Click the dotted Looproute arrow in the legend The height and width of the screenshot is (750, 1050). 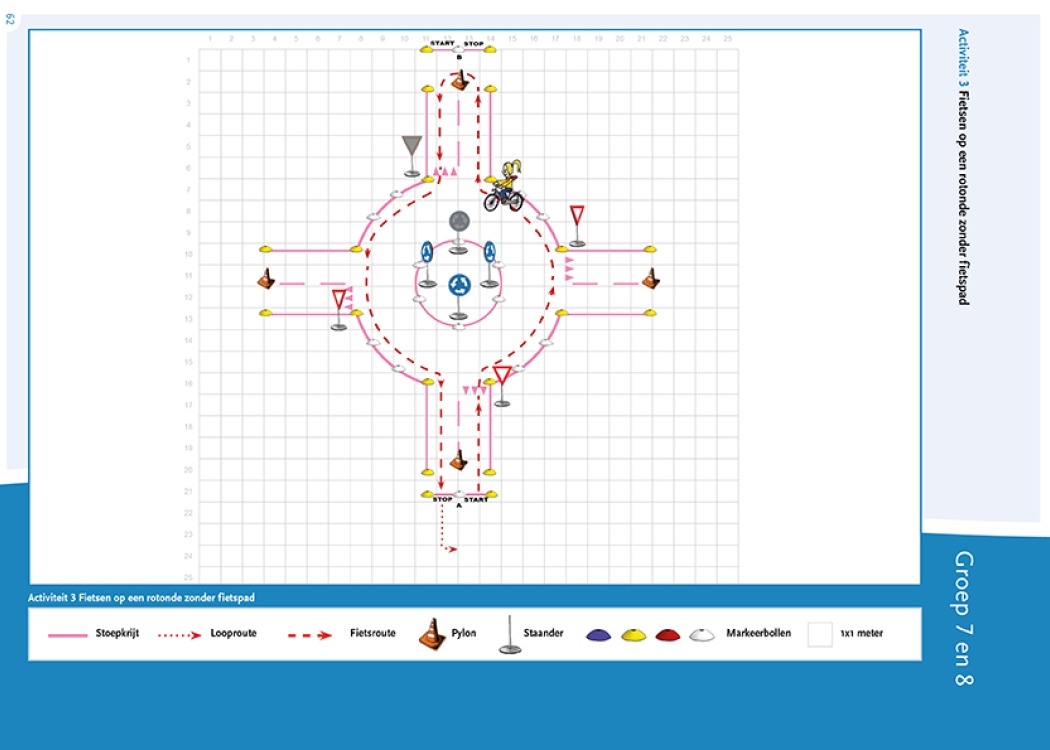pos(179,635)
